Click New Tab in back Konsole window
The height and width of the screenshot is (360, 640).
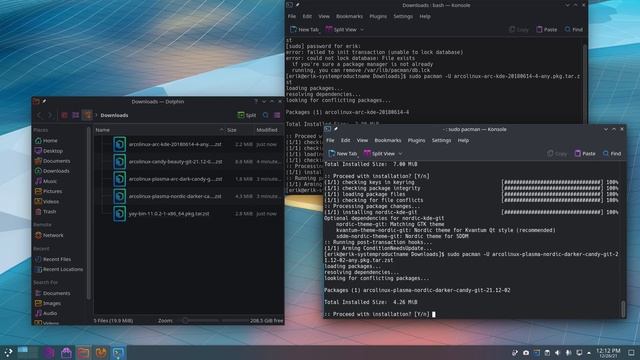coord(304,30)
